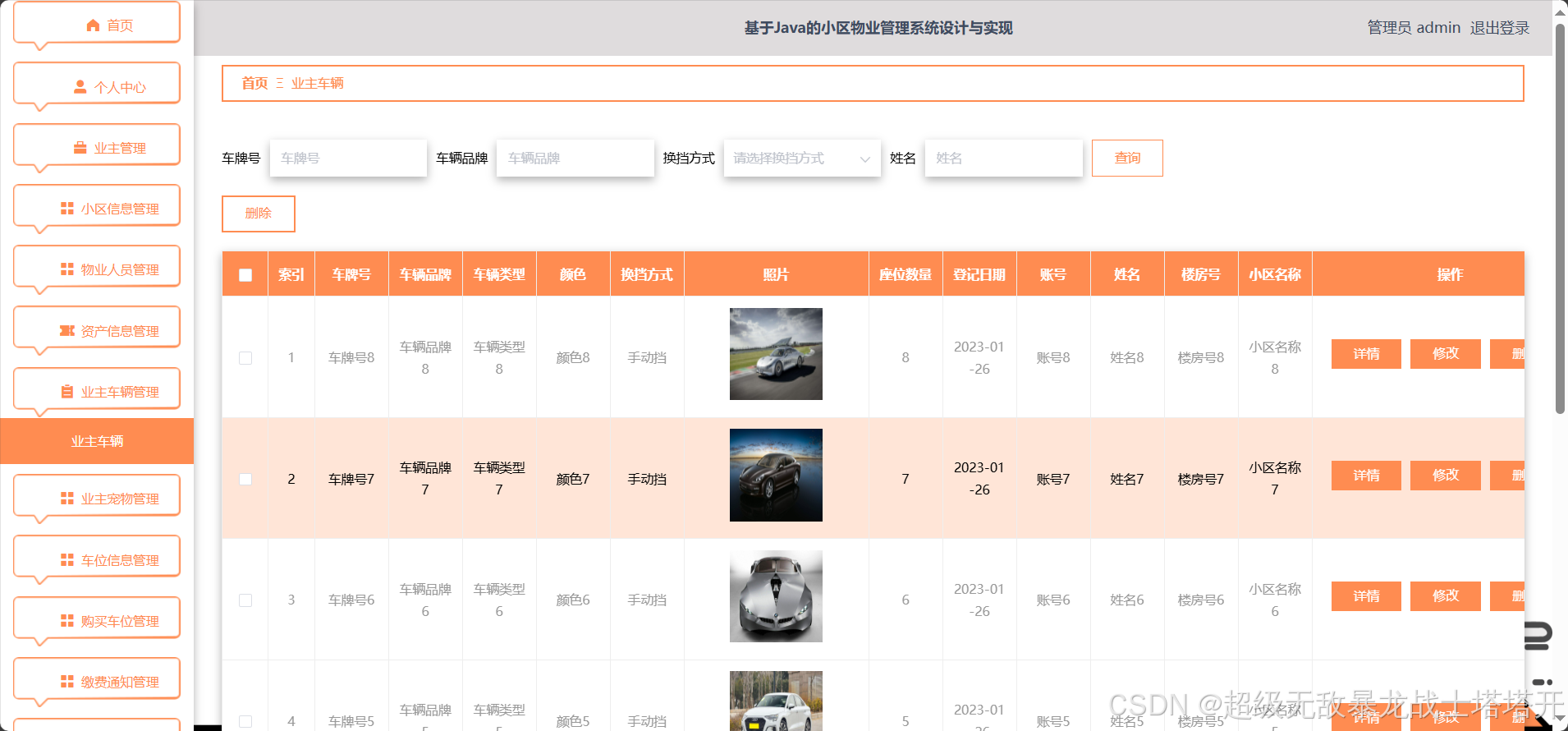Click the 颜色7 cell

click(x=573, y=479)
